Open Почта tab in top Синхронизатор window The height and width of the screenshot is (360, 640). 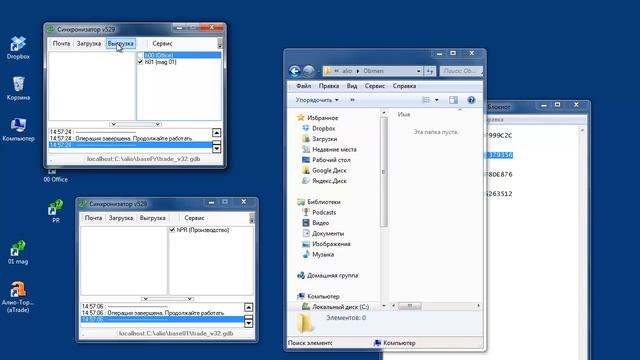tap(61, 43)
